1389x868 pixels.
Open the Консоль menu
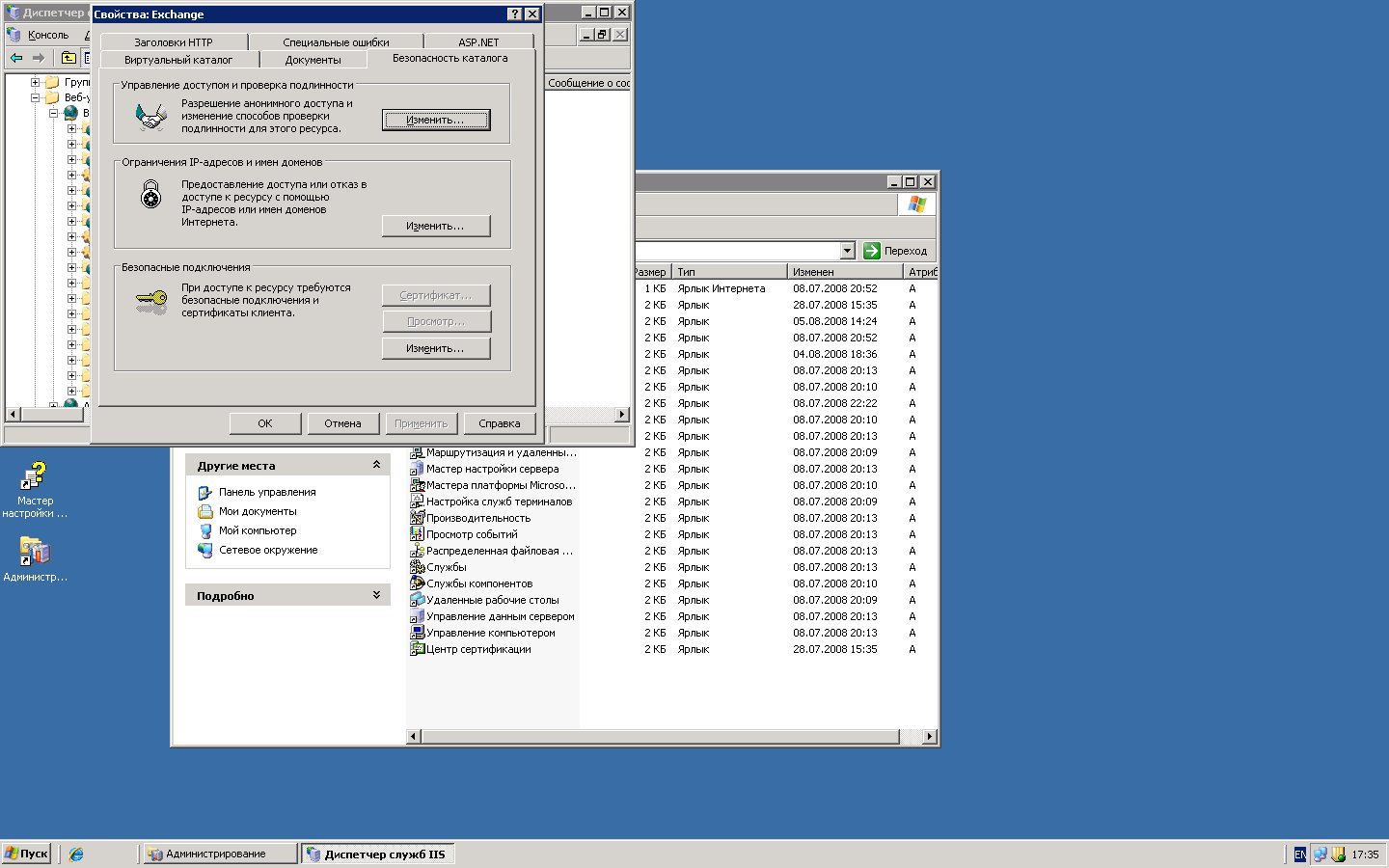tap(47, 35)
